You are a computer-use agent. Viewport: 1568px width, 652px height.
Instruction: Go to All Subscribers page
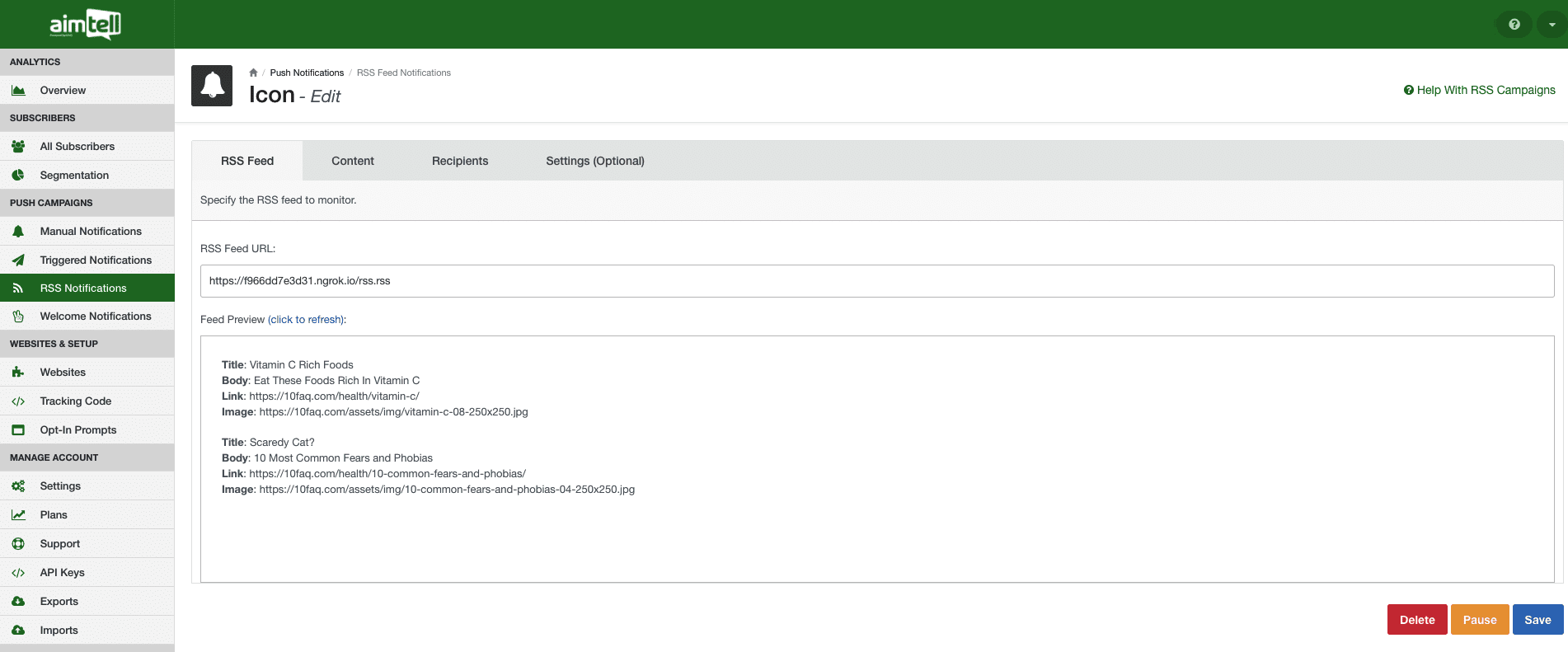click(77, 147)
